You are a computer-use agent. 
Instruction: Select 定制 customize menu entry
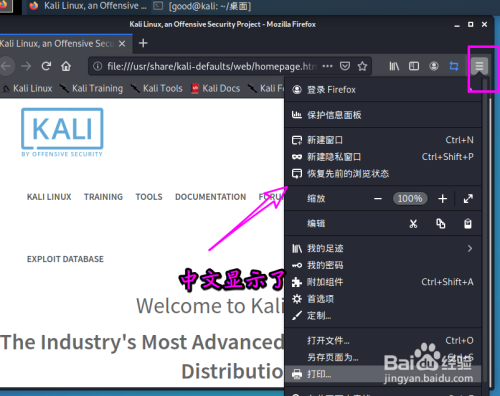coord(383,316)
